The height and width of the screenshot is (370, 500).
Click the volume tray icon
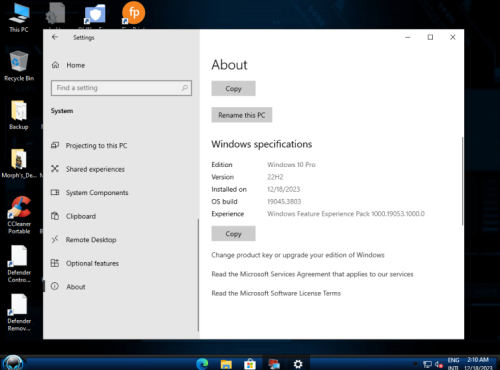click(439, 364)
